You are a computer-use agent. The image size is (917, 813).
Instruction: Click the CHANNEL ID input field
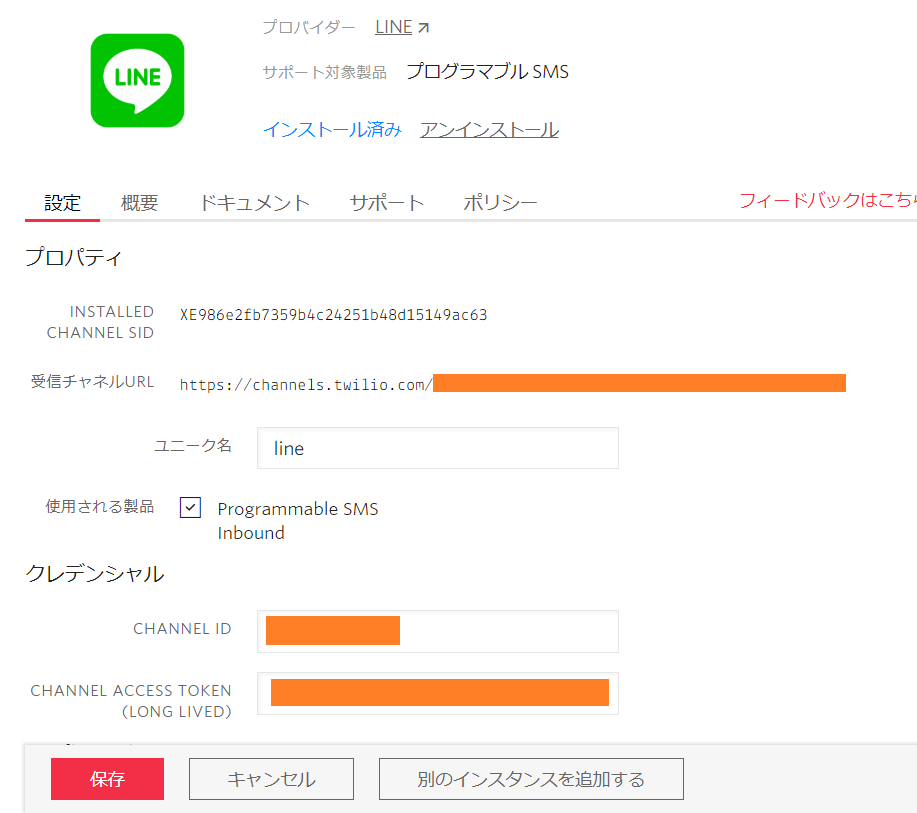437,630
